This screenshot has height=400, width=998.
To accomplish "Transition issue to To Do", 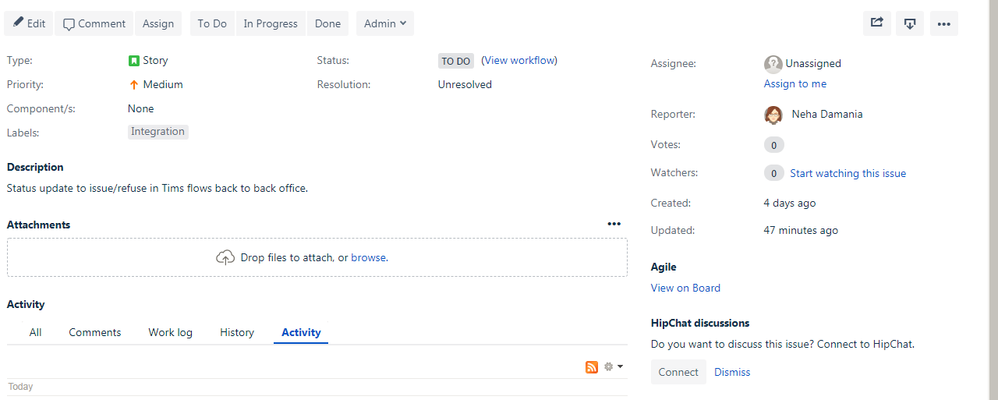I will coord(212,24).
